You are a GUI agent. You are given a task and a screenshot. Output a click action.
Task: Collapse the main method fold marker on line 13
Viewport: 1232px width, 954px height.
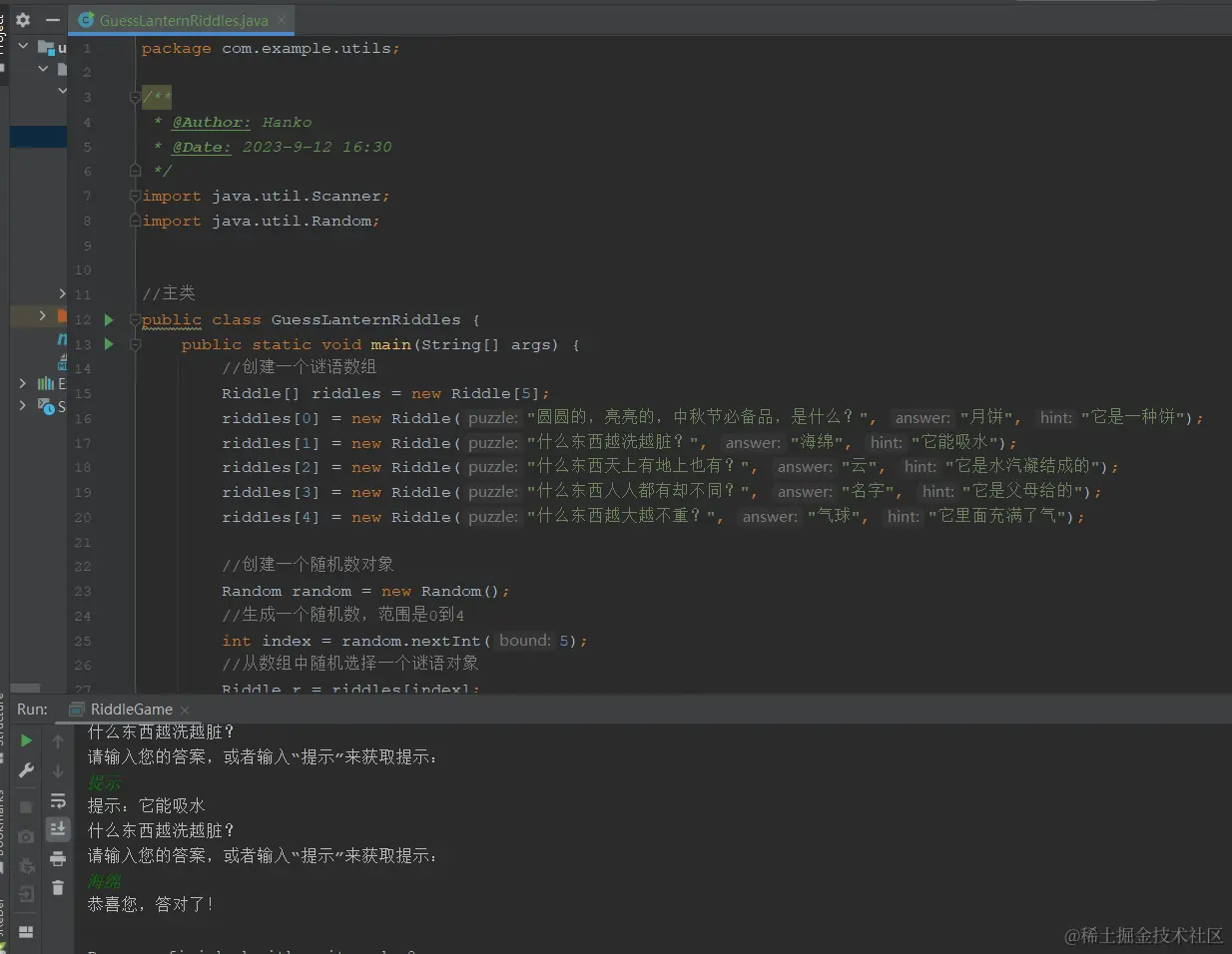pyautogui.click(x=135, y=344)
